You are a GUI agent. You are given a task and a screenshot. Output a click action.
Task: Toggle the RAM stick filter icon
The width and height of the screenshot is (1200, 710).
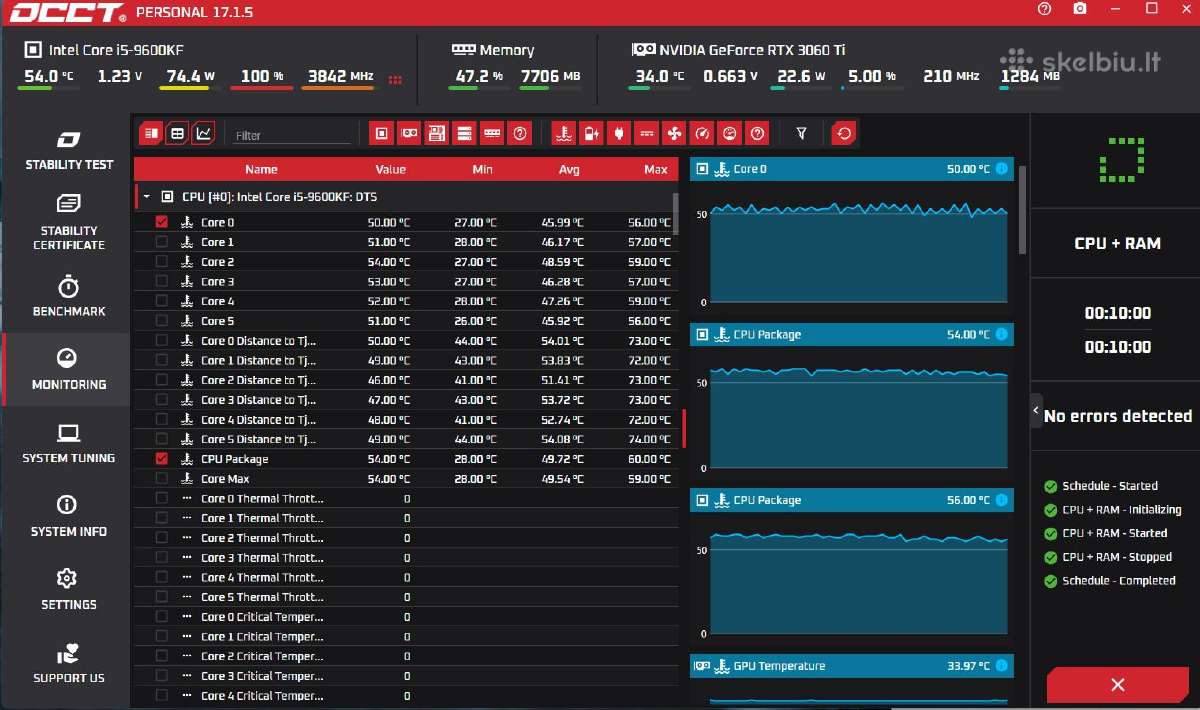pyautogui.click(x=492, y=133)
